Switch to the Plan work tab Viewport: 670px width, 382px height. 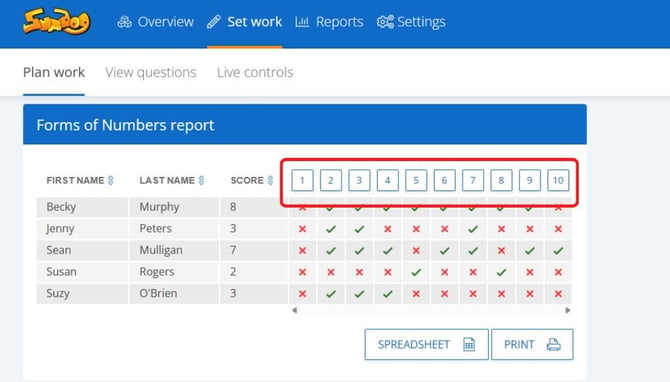pos(54,72)
